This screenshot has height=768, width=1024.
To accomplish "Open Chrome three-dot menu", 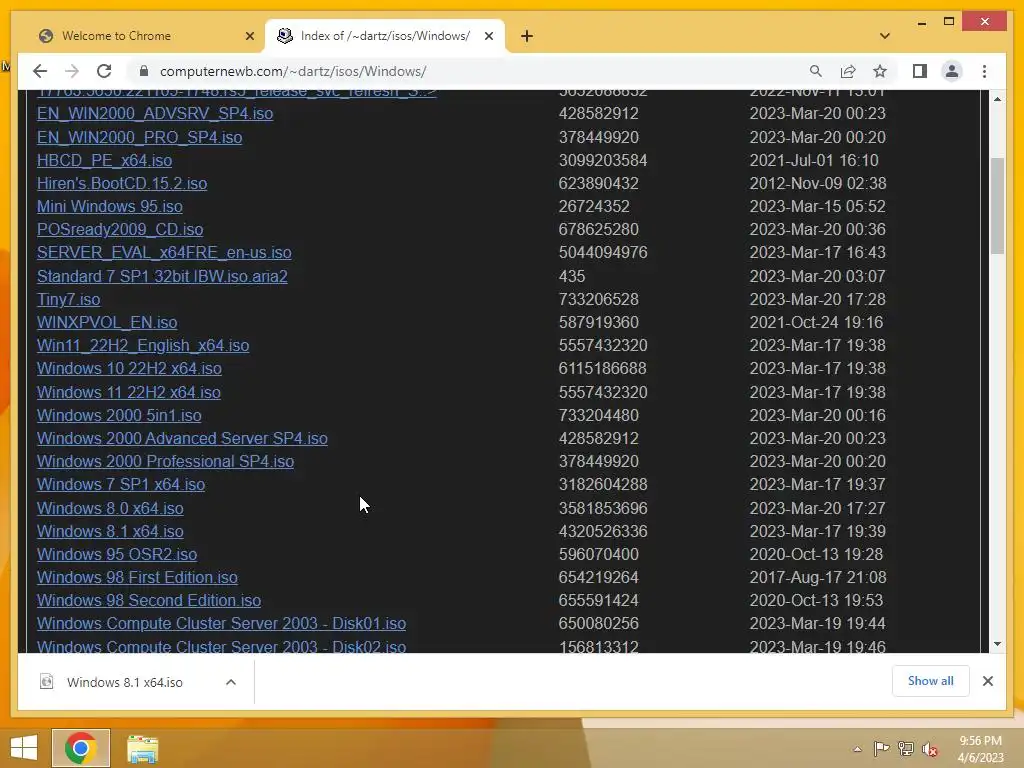I will 984,71.
